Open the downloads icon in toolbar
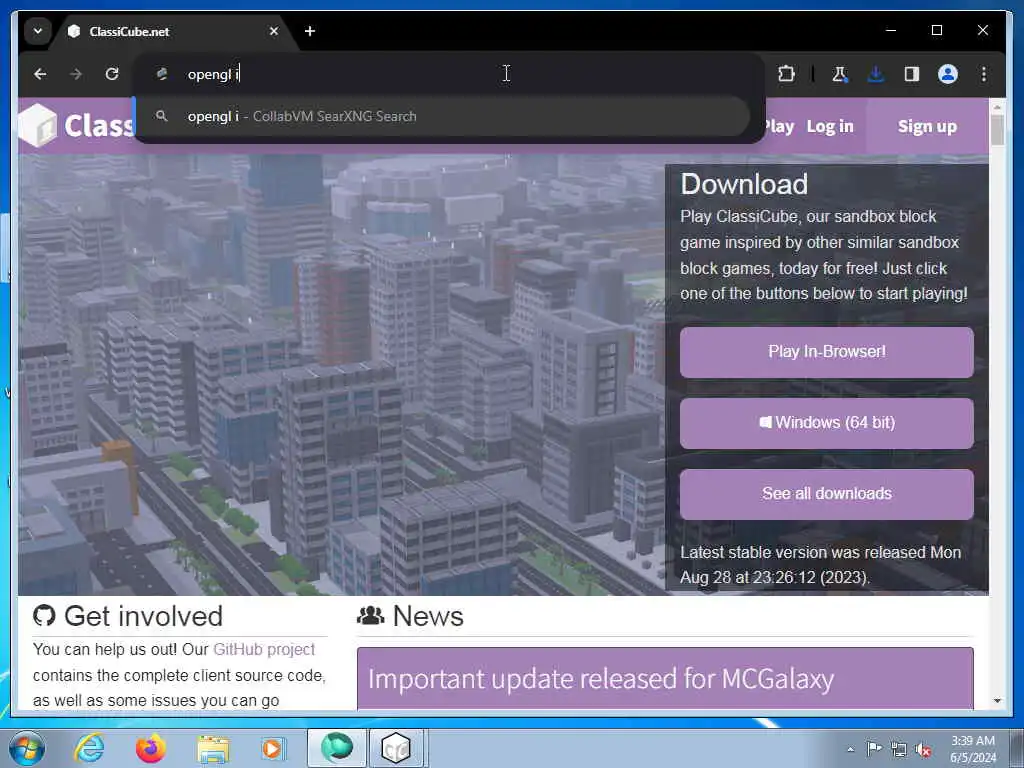The width and height of the screenshot is (1024, 768). pyautogui.click(x=876, y=74)
